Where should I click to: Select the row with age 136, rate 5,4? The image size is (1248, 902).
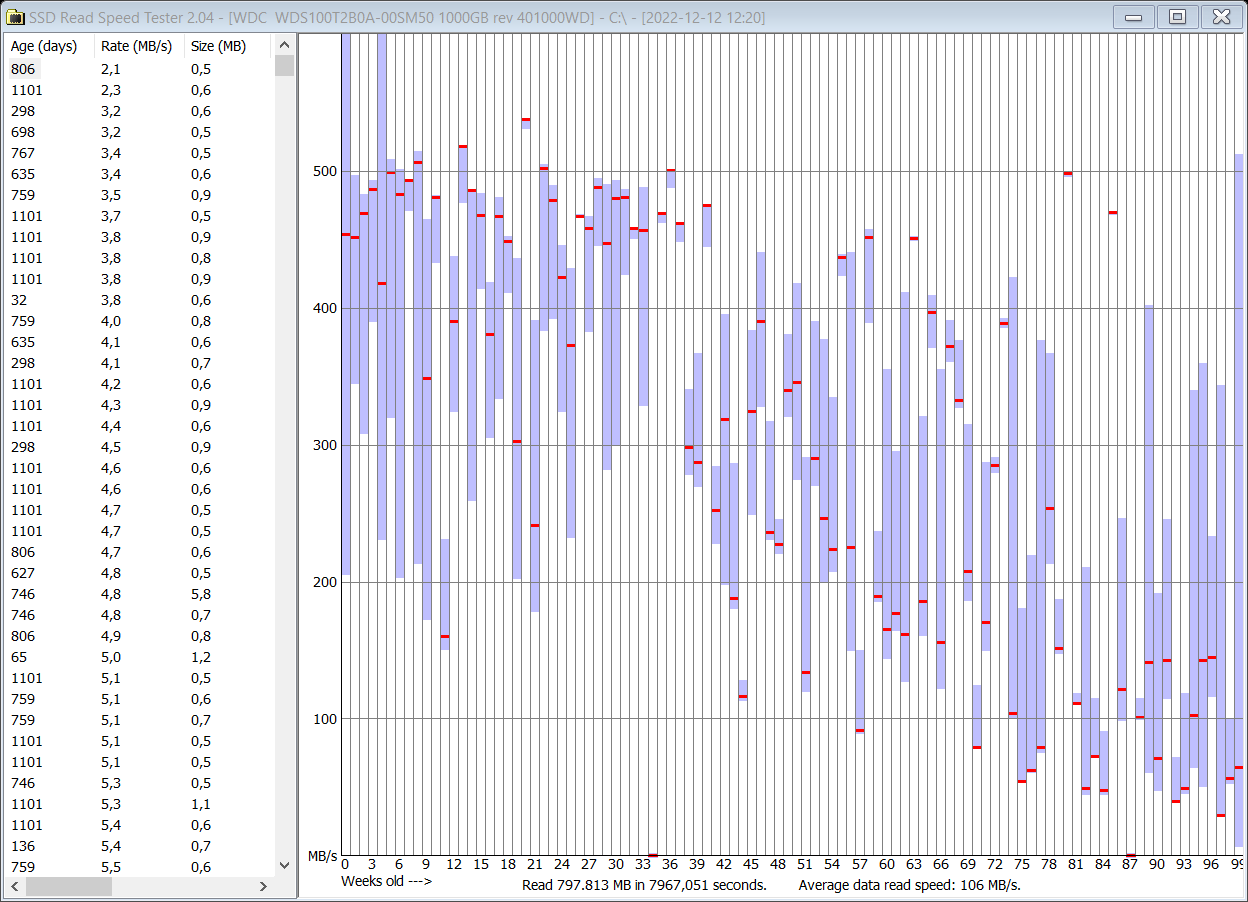[140, 846]
